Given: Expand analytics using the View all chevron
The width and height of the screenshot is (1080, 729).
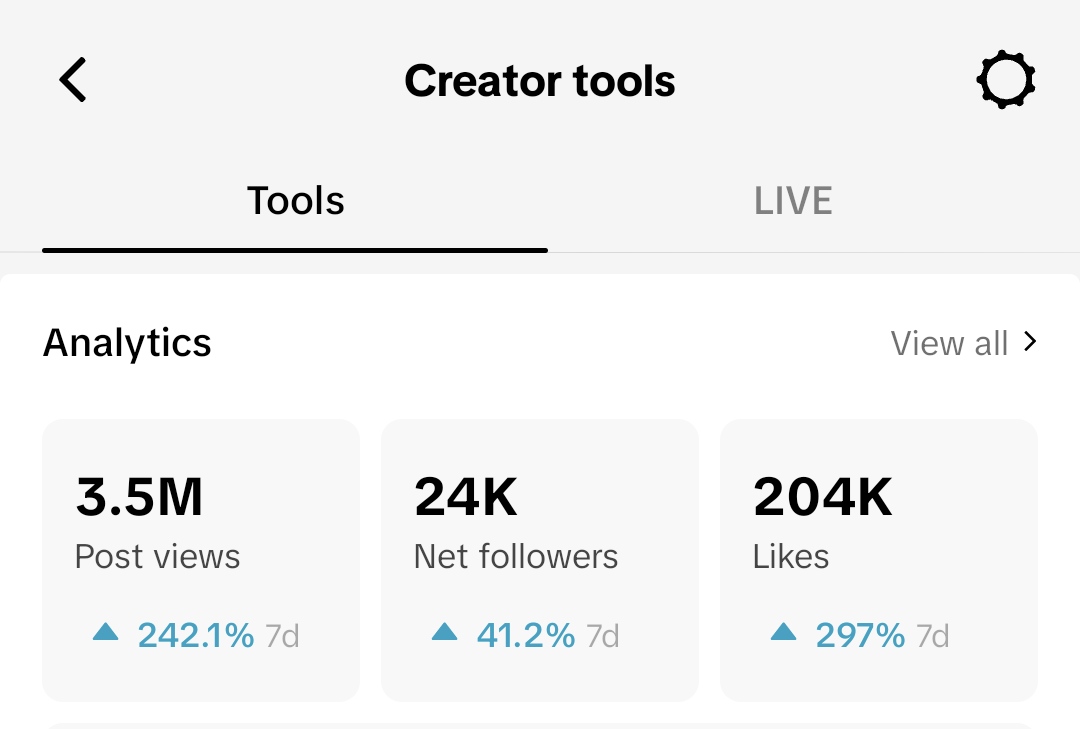Looking at the screenshot, I should 1031,343.
